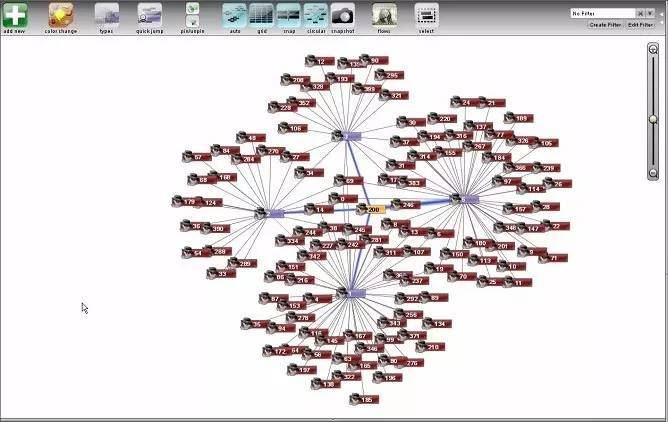This screenshot has width=668, height=422.
Task: Select the node labeled 185
Action: [368, 399]
